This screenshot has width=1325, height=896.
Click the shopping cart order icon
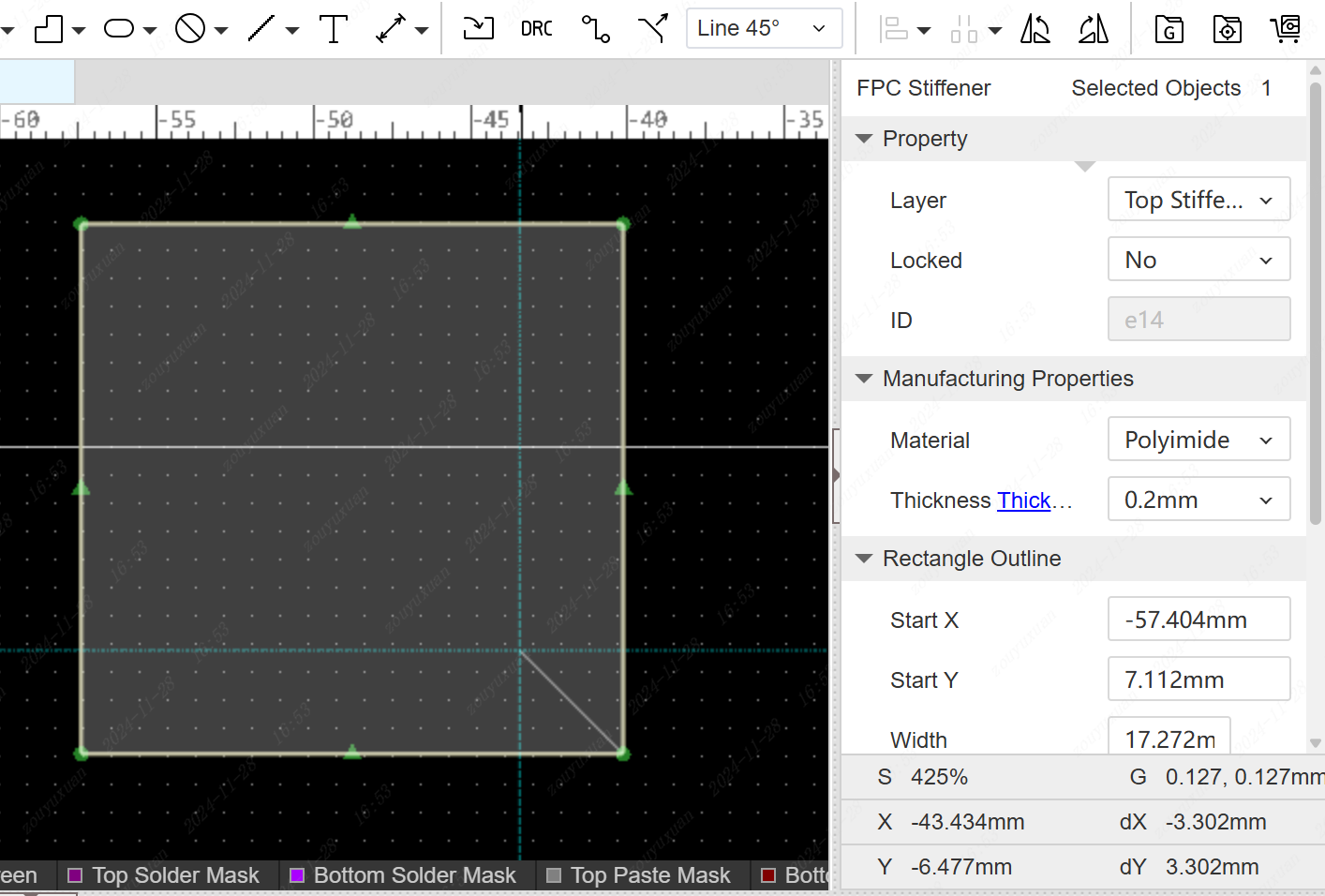[1286, 29]
